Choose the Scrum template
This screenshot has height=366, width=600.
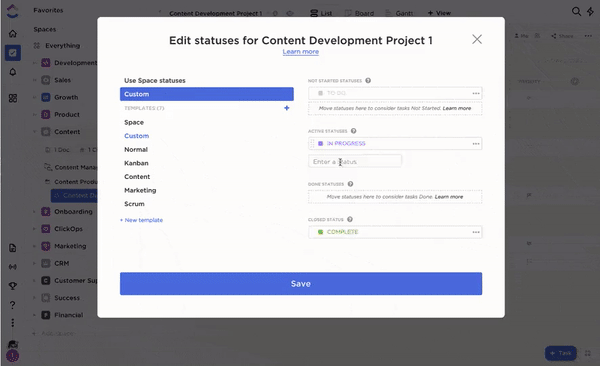point(134,204)
